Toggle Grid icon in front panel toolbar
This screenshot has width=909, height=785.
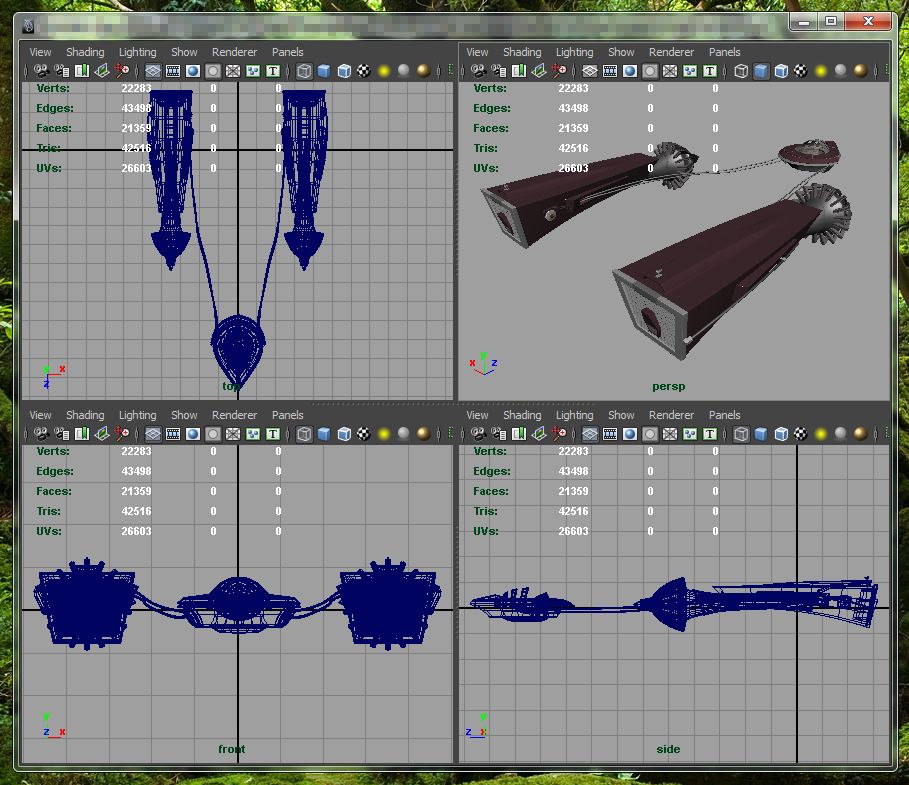click(153, 434)
